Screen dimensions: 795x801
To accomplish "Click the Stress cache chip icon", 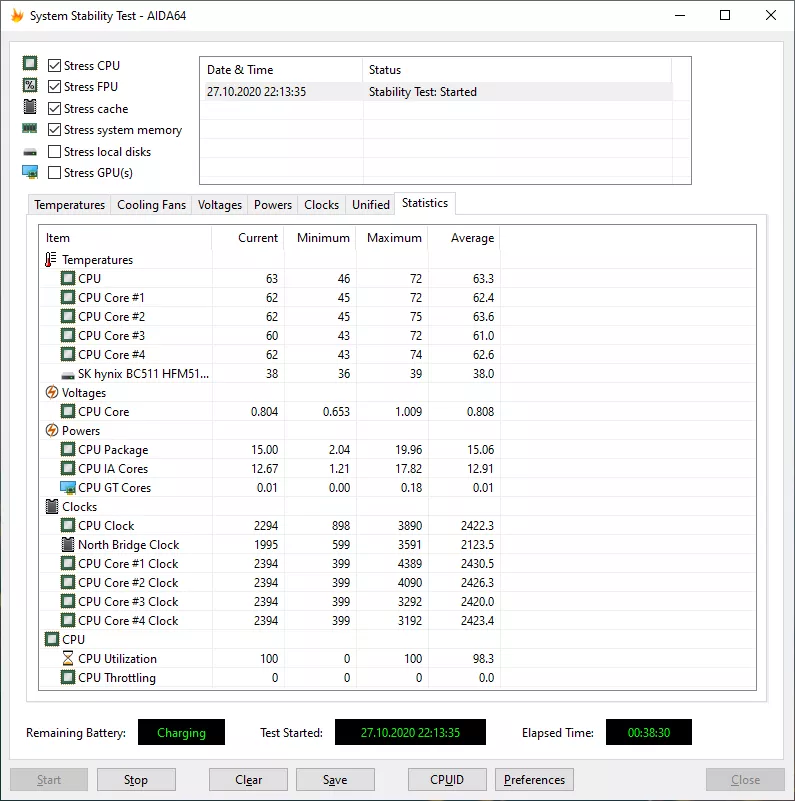I will [30, 107].
